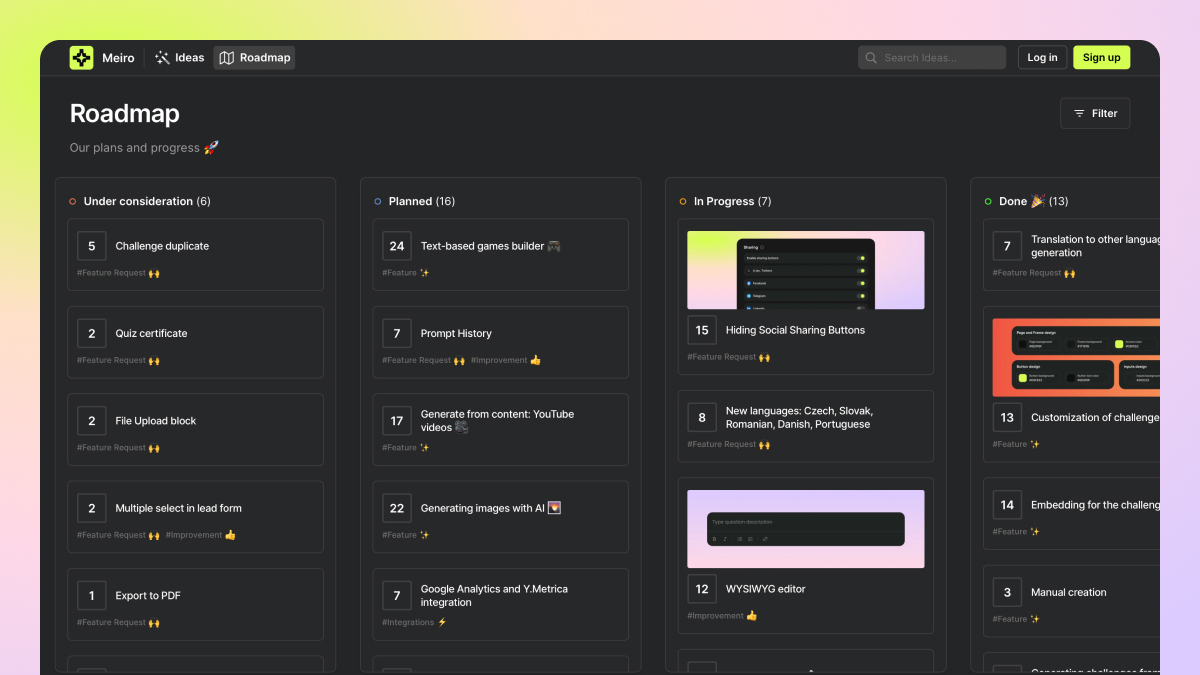Toggle the X (ex. Twitter) sharing switch

(x=861, y=271)
